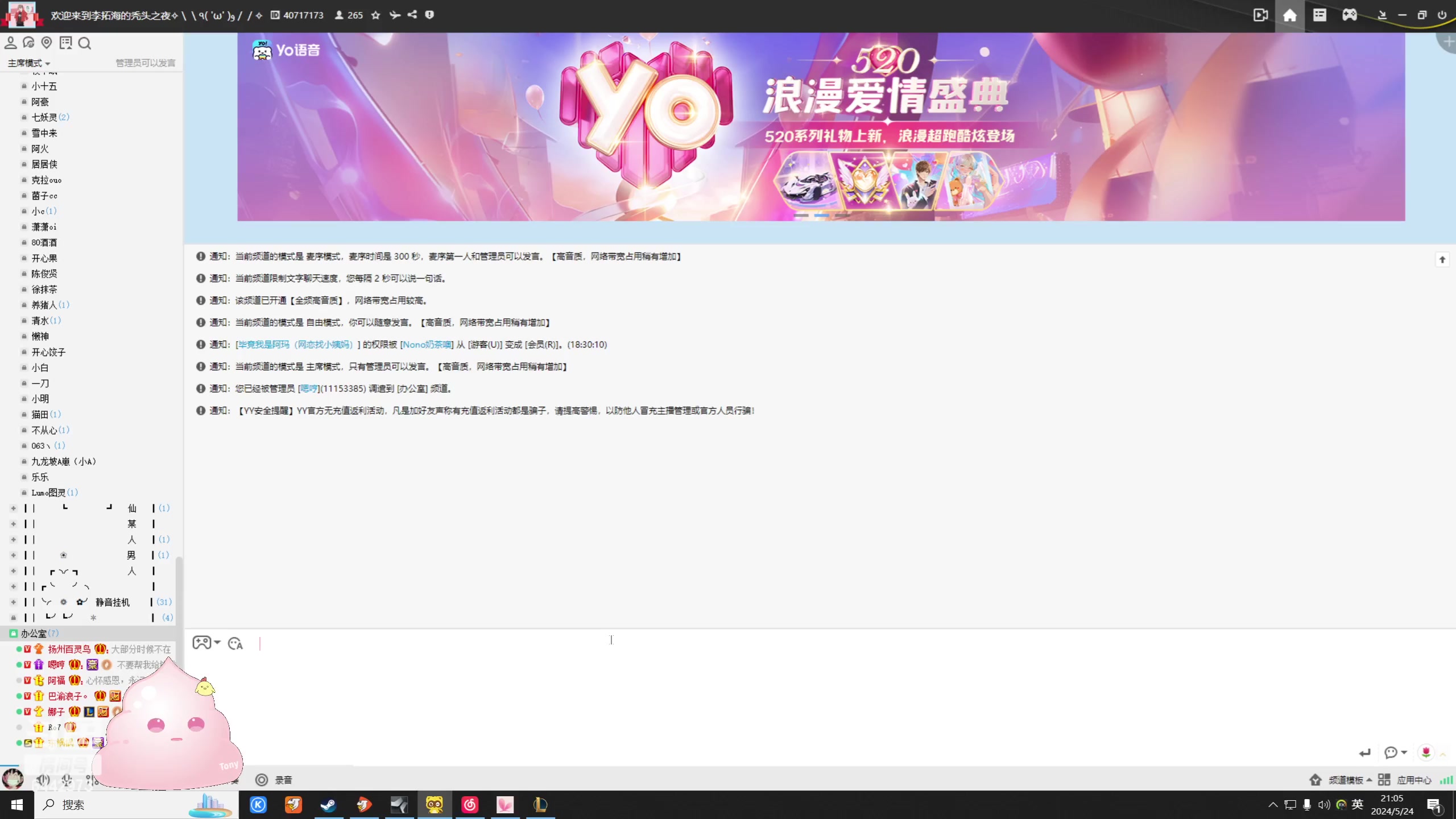Click the Nono奶茶嗨 username link
The width and height of the screenshot is (1456, 819).
(x=427, y=345)
